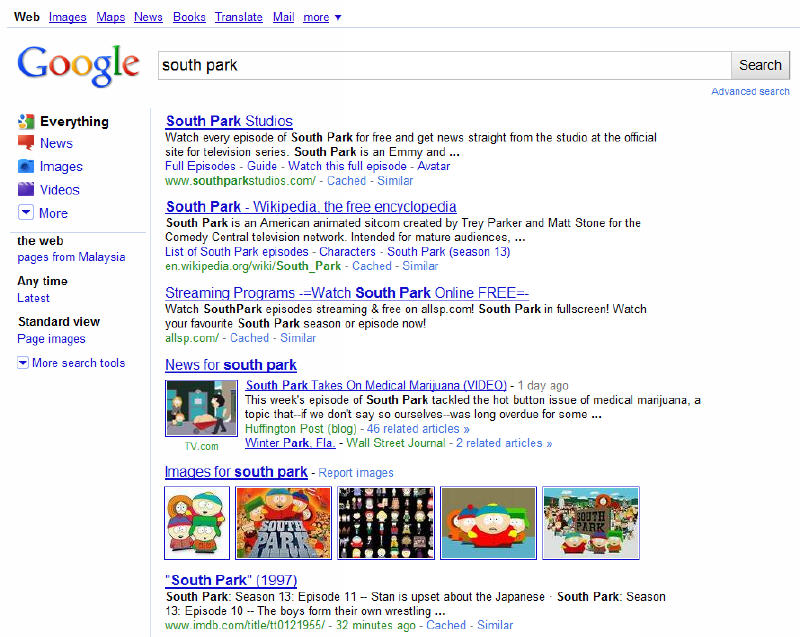800x637 pixels.
Task: Switch to 'Page images' view
Action: [x=51, y=339]
